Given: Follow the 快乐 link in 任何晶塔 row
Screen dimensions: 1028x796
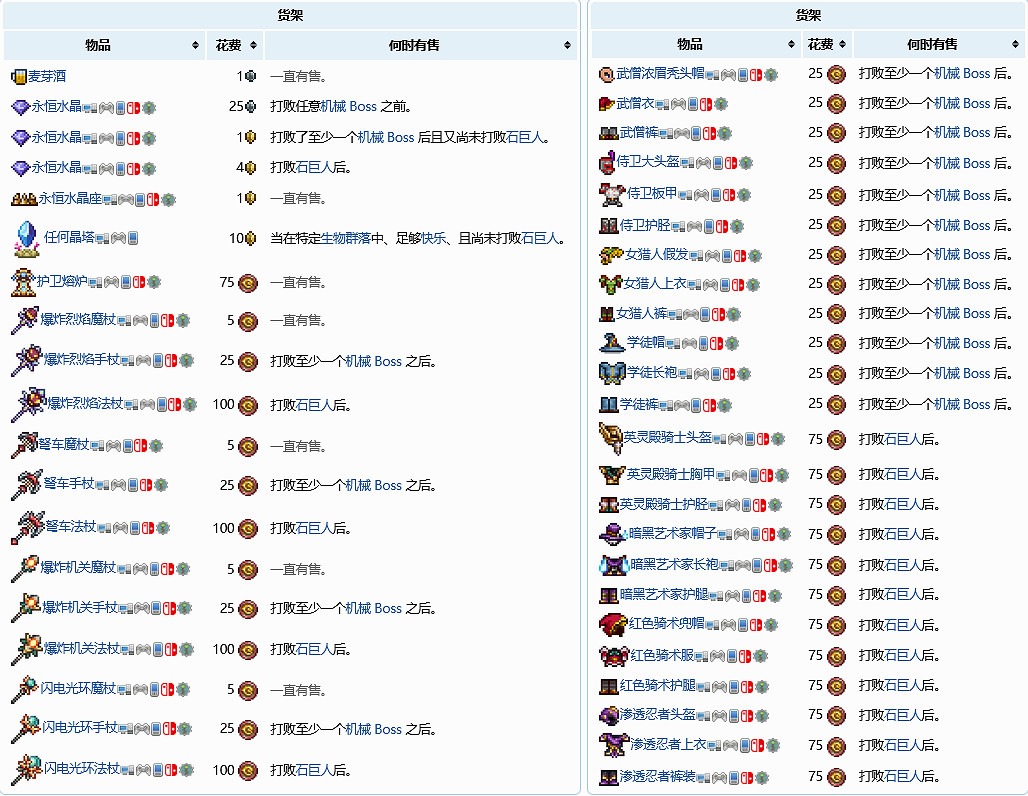Looking at the screenshot, I should click(433, 238).
